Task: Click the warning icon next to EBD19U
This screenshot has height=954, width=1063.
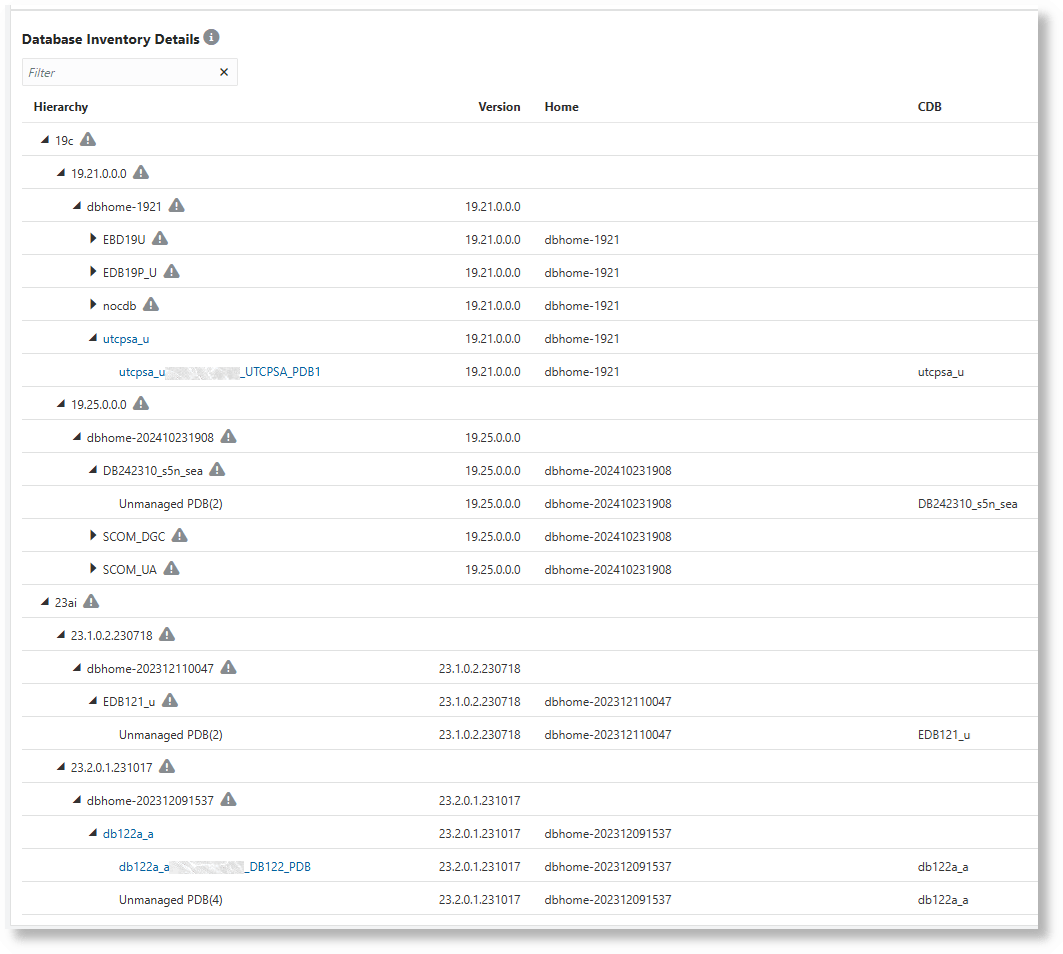Action: (160, 239)
